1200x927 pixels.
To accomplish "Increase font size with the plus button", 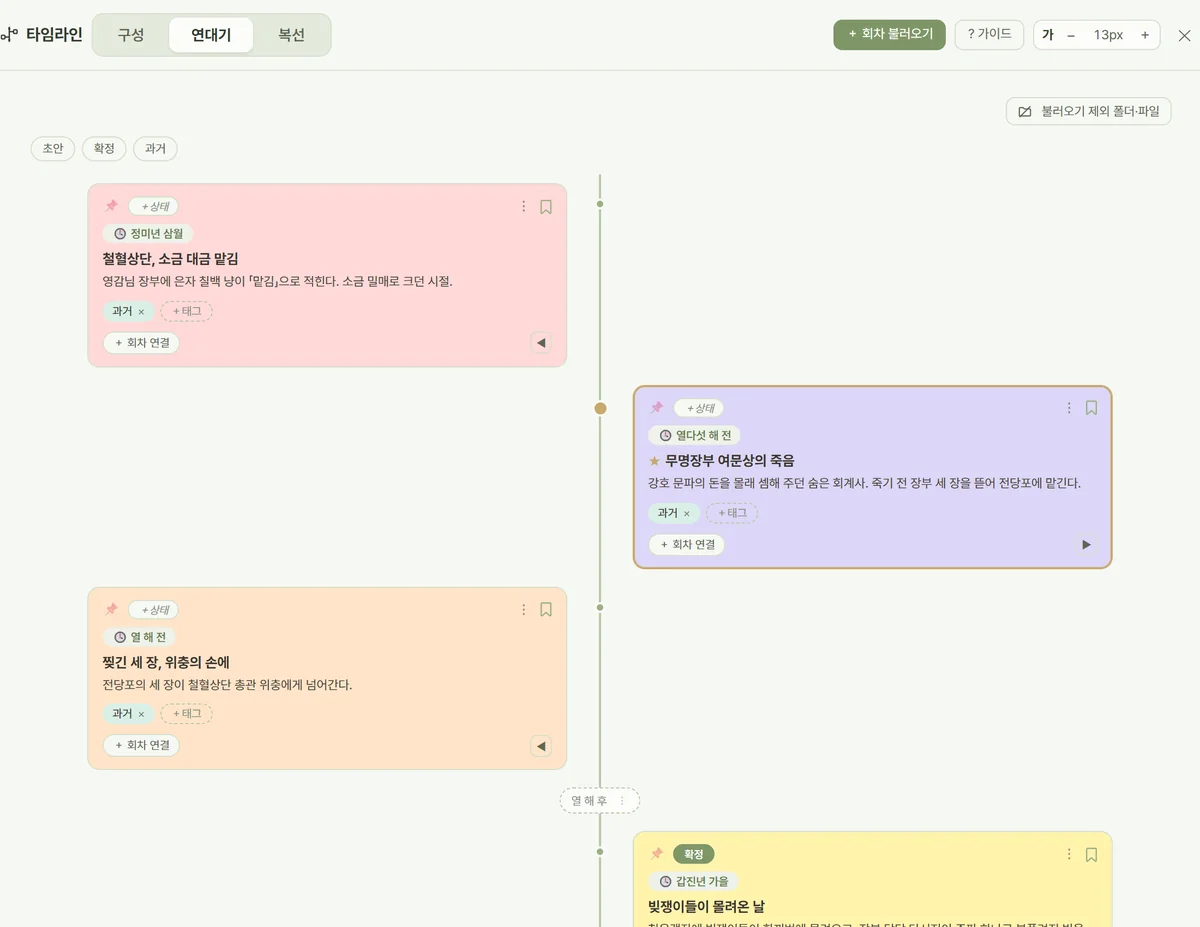I will click(1145, 35).
